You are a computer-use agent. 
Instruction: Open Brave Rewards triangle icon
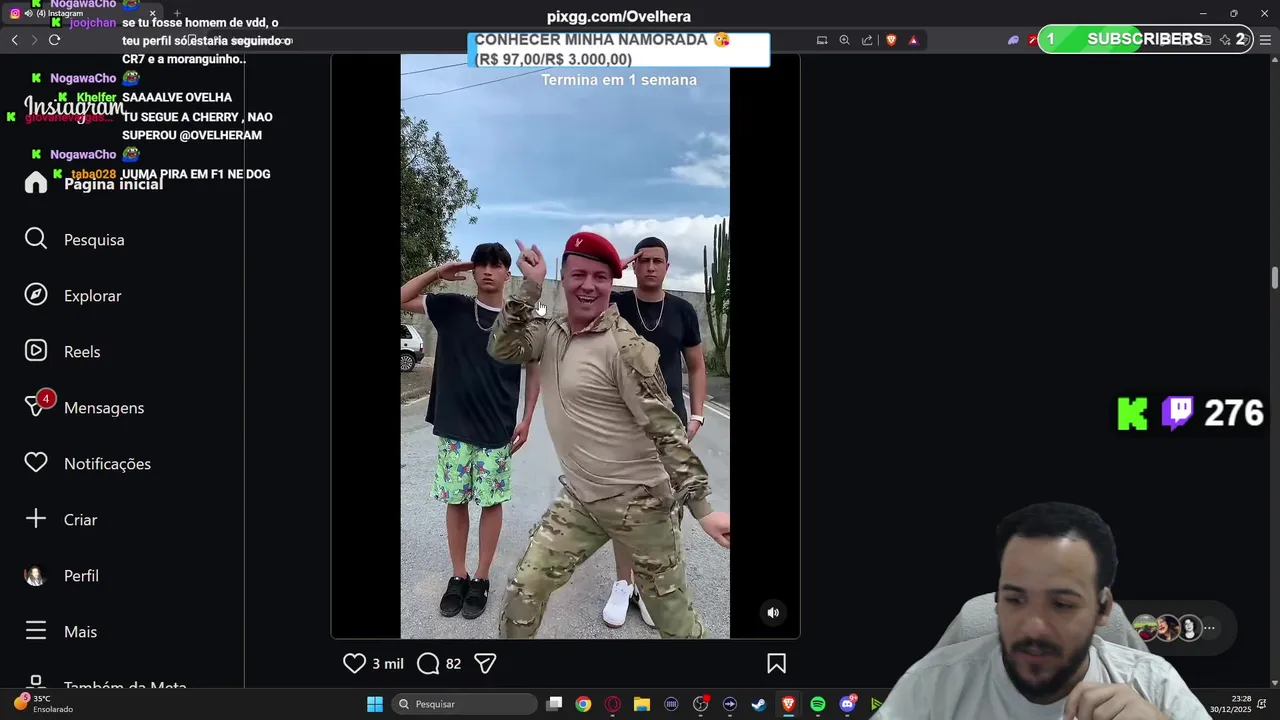coord(913,40)
